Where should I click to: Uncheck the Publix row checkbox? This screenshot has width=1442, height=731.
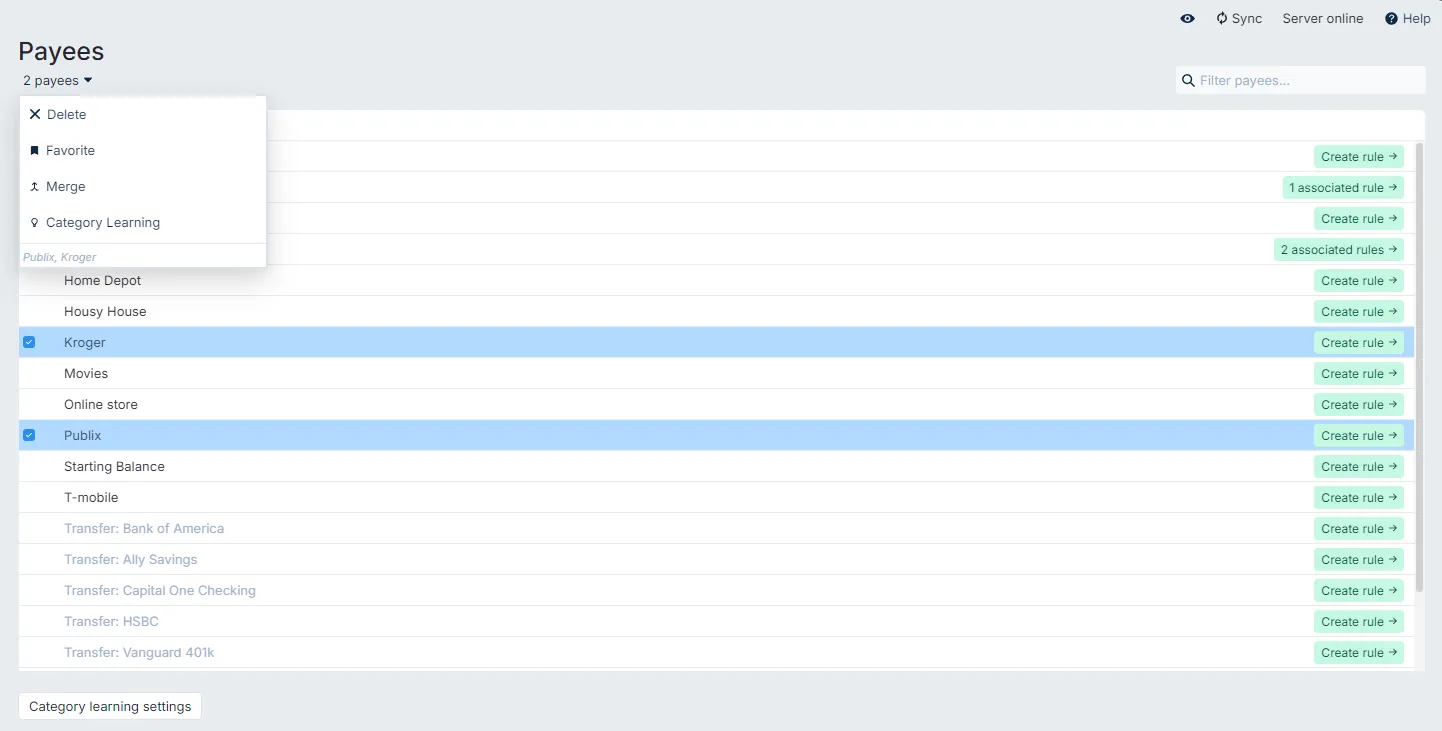29,435
